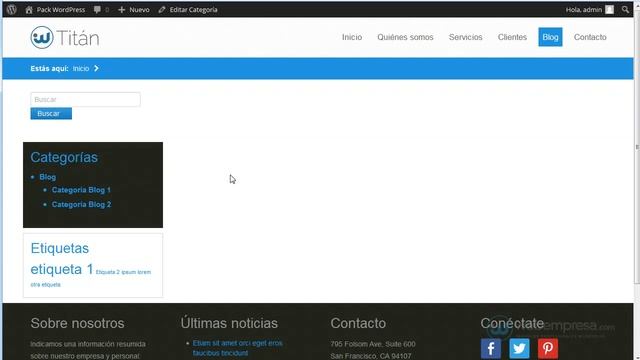The image size is (640, 360).
Task: Open admin bar search magnifier
Action: [x=625, y=9]
